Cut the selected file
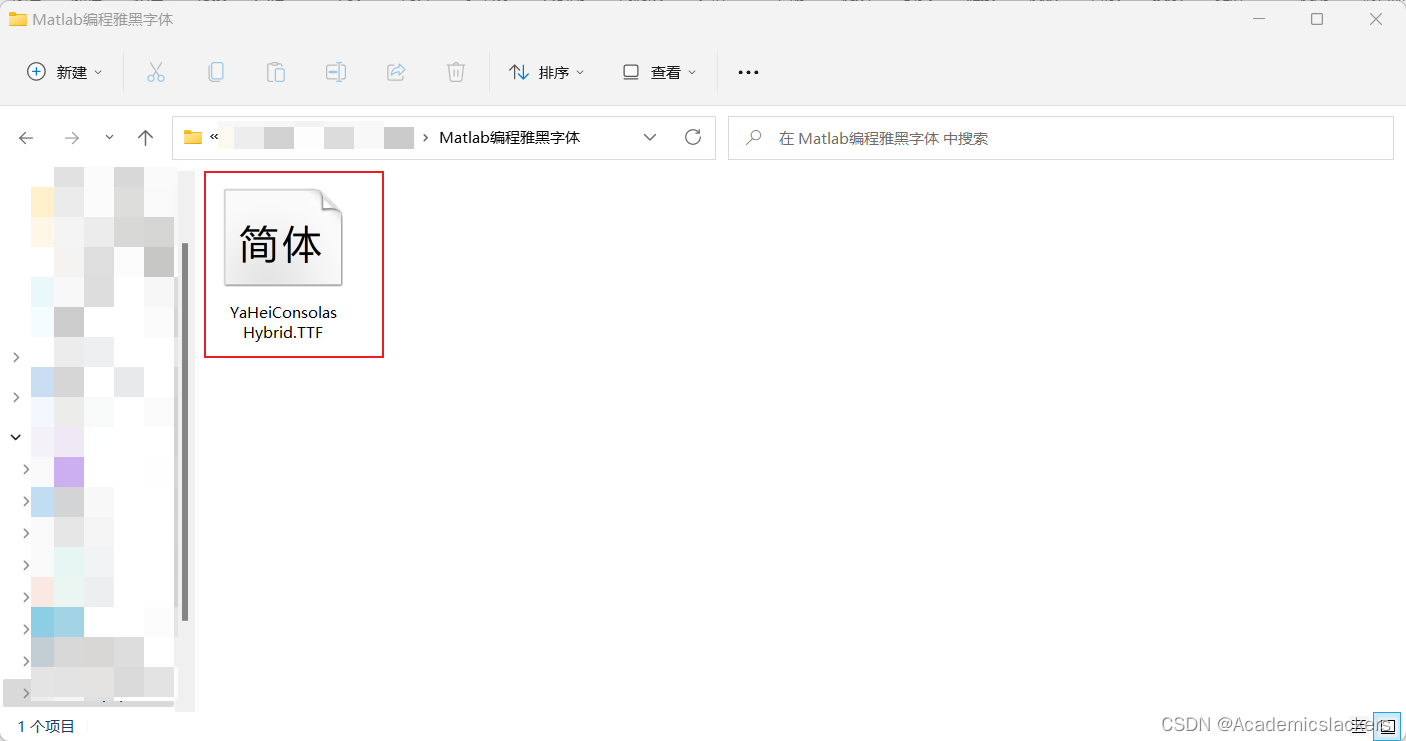The height and width of the screenshot is (741, 1406). coord(156,71)
